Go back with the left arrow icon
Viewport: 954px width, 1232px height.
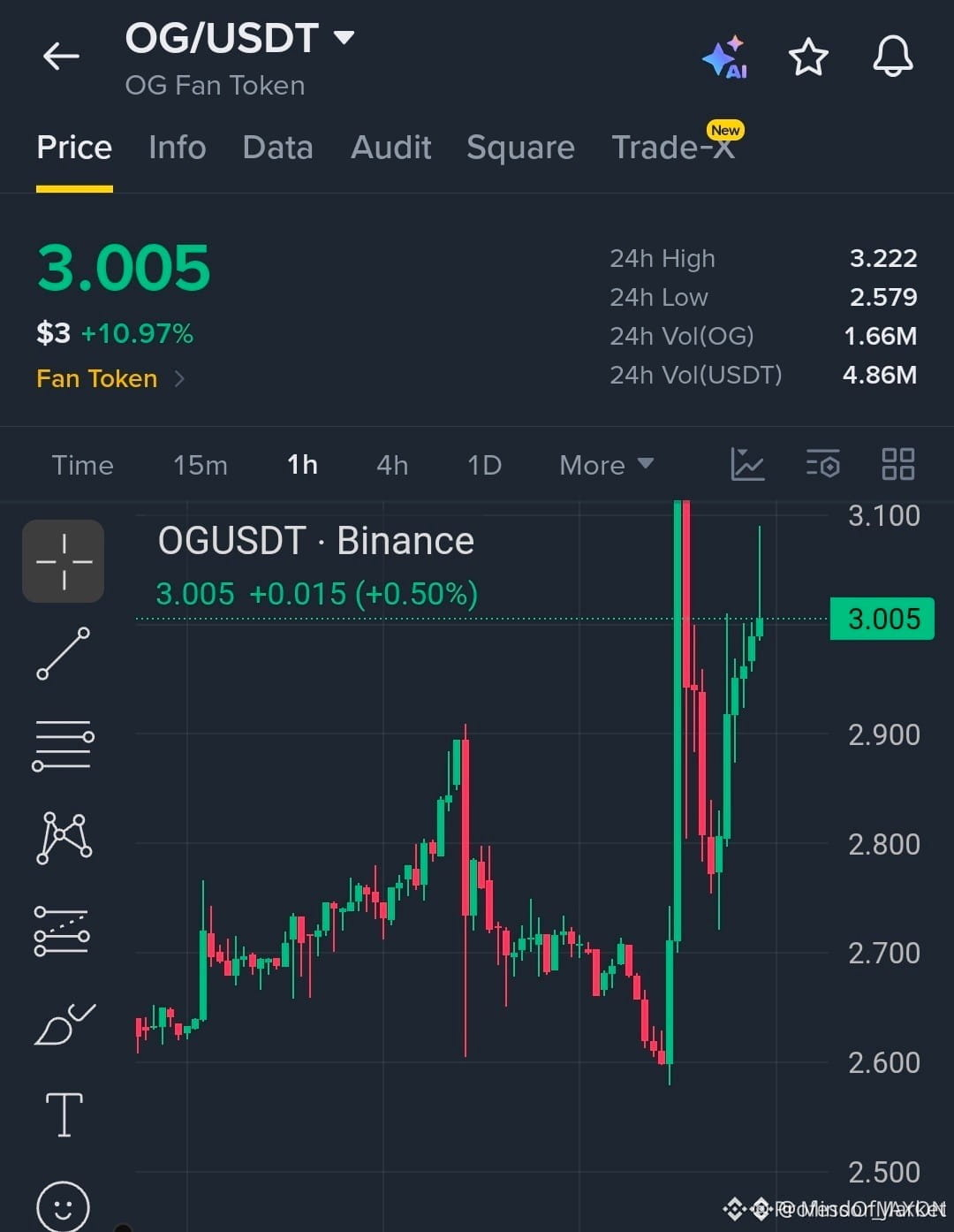(x=61, y=57)
